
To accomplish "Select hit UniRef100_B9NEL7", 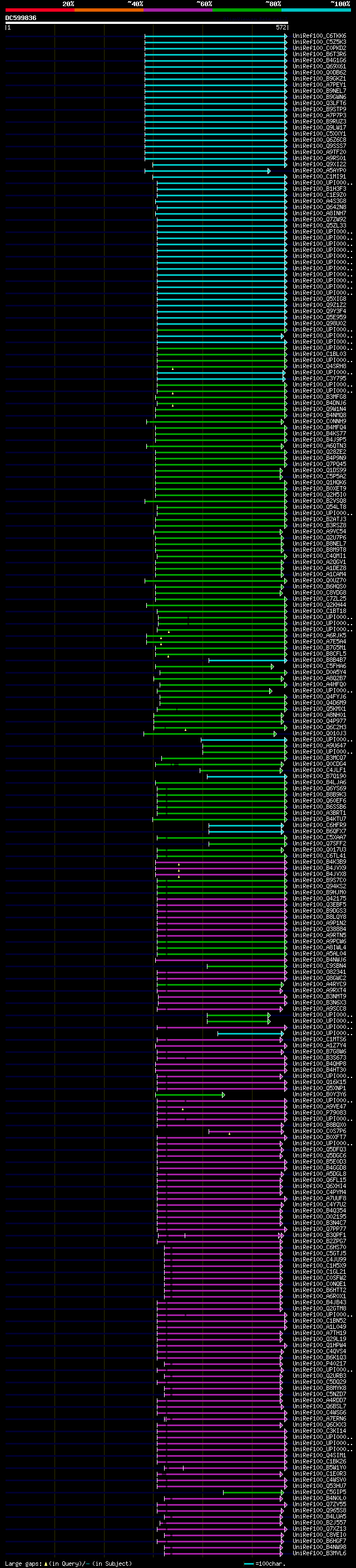I will pyautogui.click(x=319, y=91).
